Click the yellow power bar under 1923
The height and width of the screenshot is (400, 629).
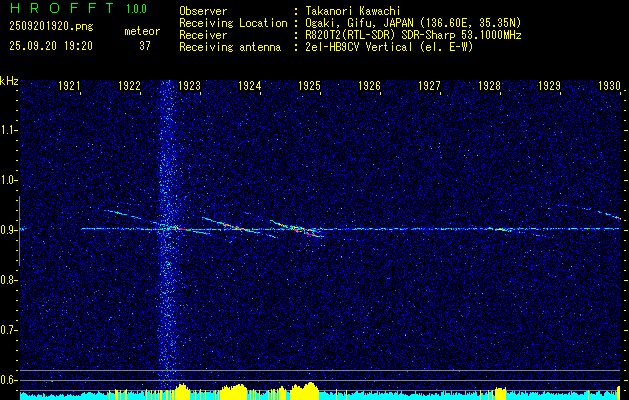tap(183, 392)
